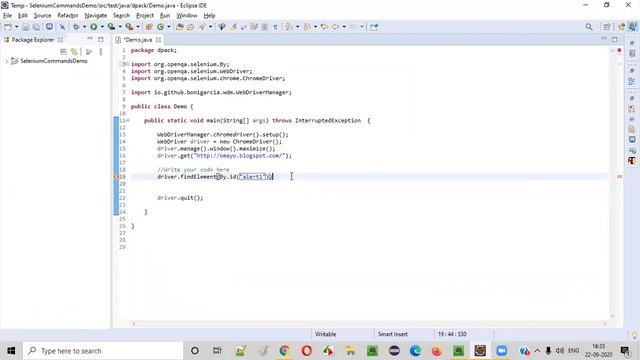Open the Source menu
640x360 pixels.
tap(42, 16)
